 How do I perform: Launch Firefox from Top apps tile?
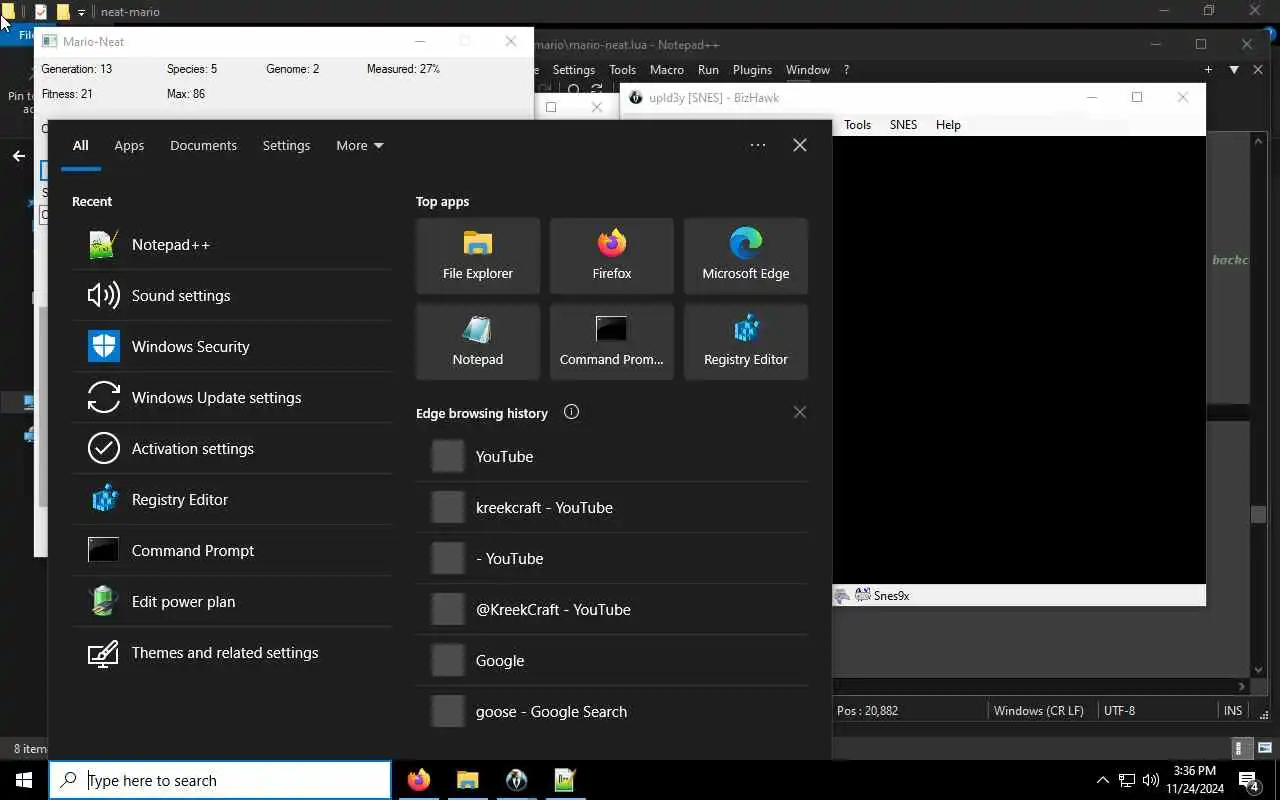coord(612,256)
